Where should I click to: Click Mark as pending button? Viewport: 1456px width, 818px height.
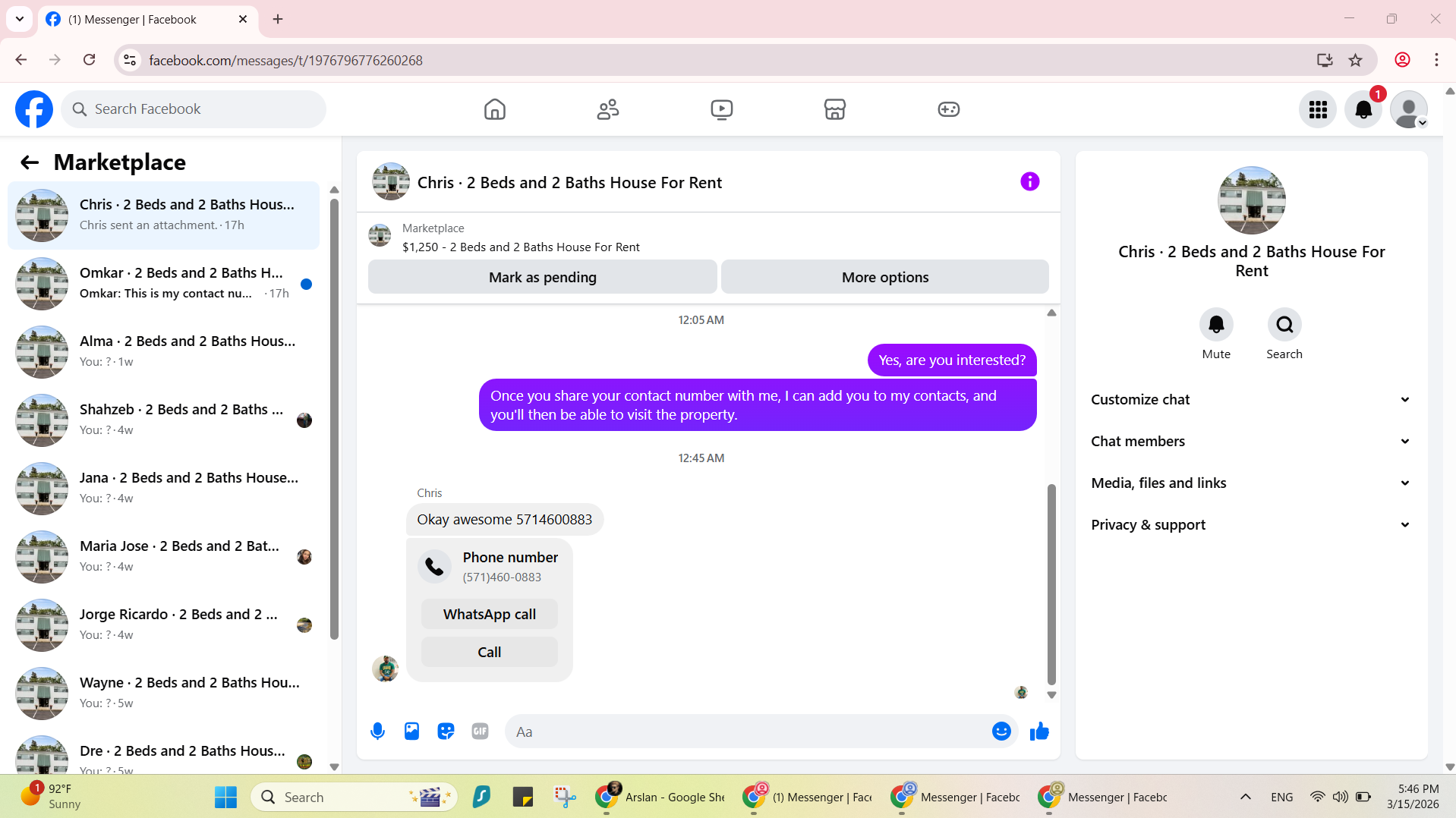(x=543, y=277)
